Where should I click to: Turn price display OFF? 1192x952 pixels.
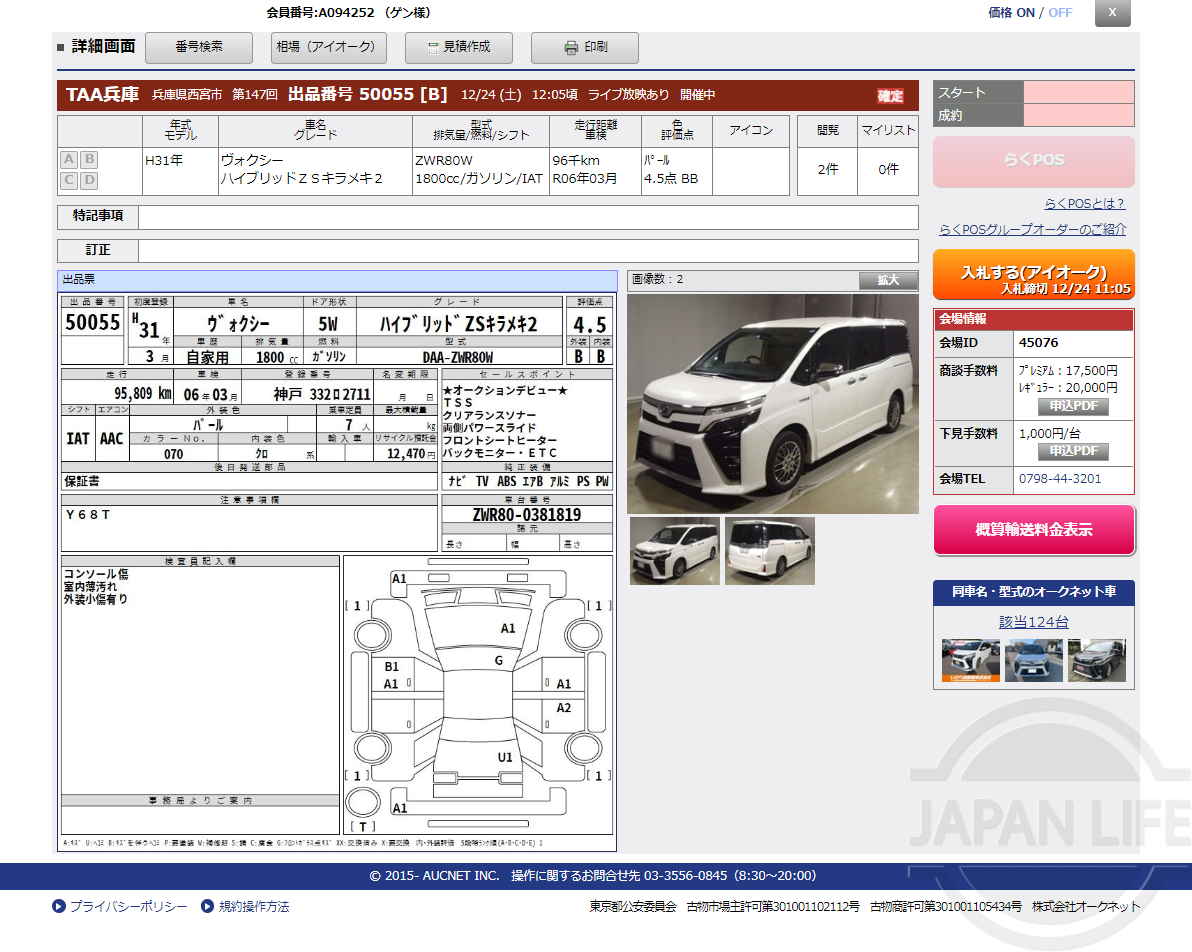[1062, 13]
